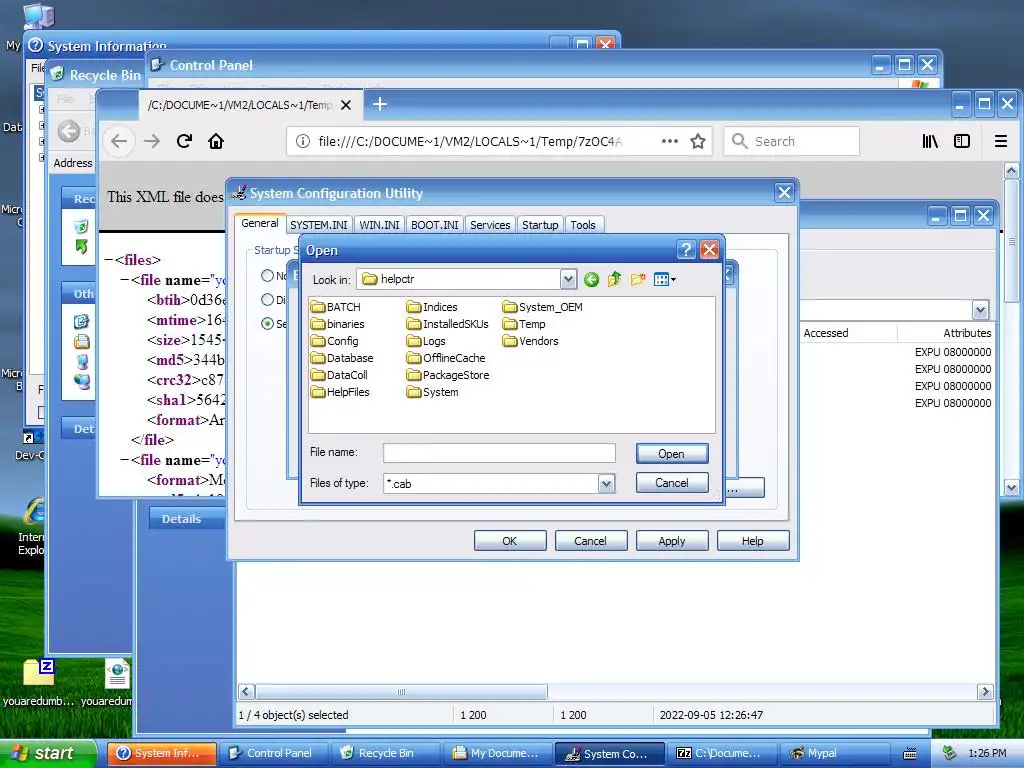Go to browser home page
Image resolution: width=1024 pixels, height=768 pixels.
coord(216,141)
